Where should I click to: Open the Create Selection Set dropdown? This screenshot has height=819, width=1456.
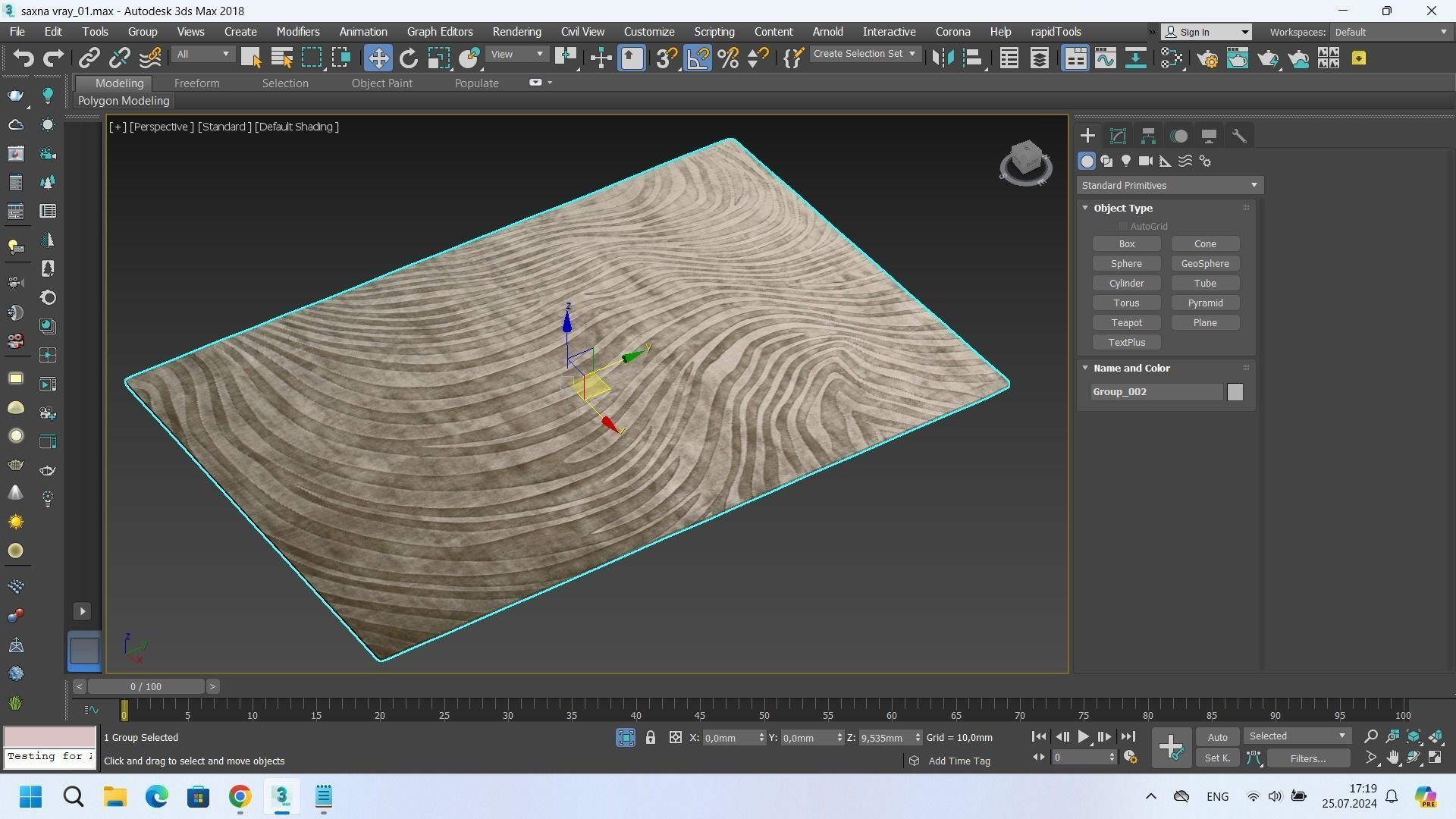[864, 54]
